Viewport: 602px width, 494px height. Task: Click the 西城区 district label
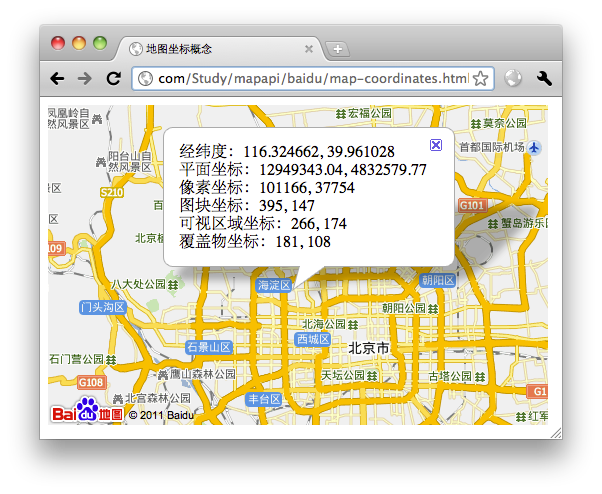pyautogui.click(x=312, y=339)
